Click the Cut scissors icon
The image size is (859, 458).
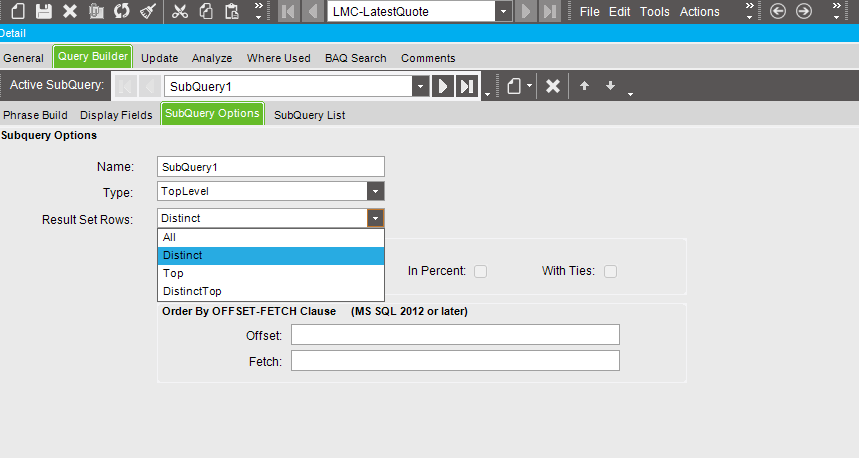180,11
